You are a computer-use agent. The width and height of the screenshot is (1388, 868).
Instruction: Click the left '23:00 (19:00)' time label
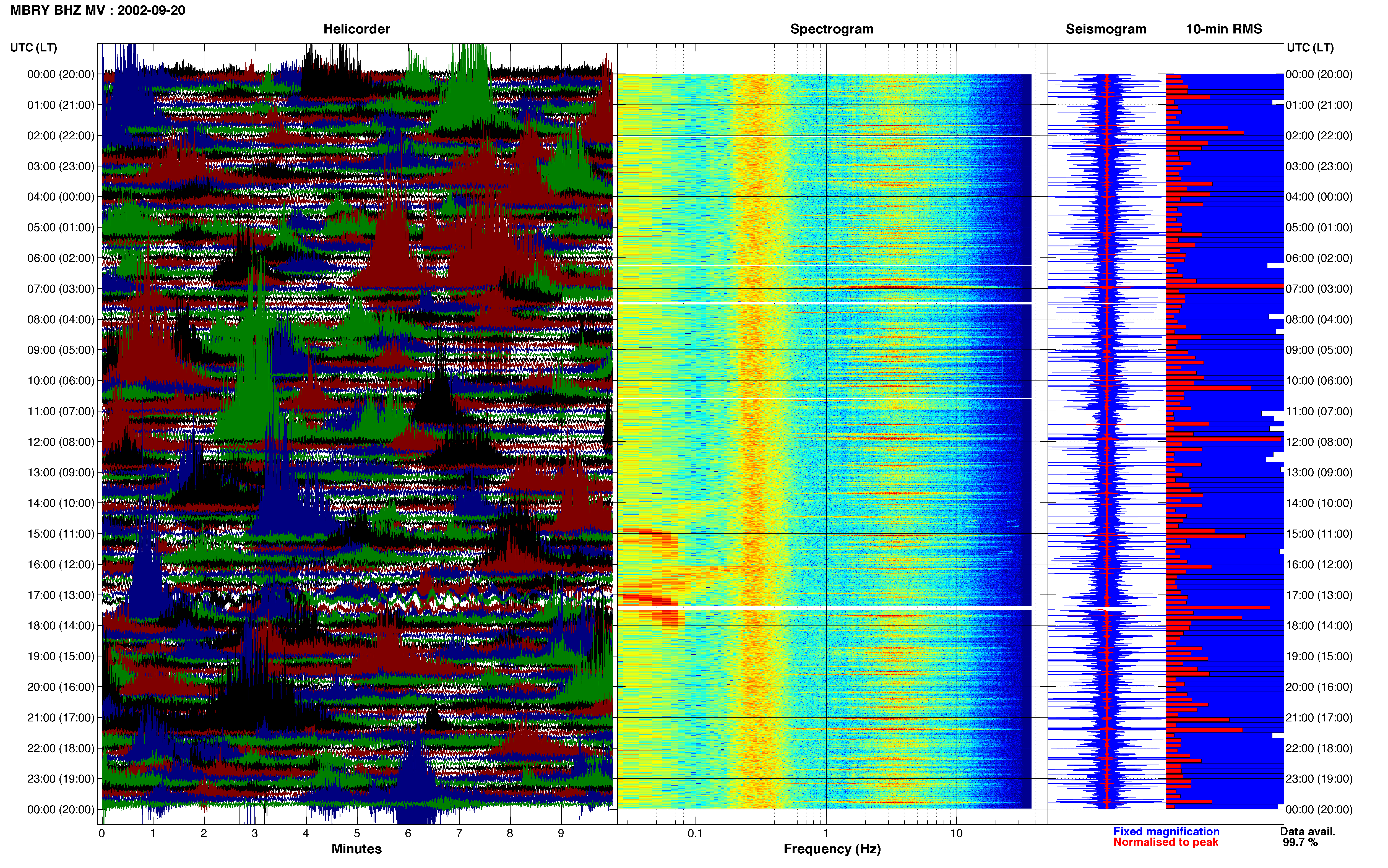click(61, 778)
